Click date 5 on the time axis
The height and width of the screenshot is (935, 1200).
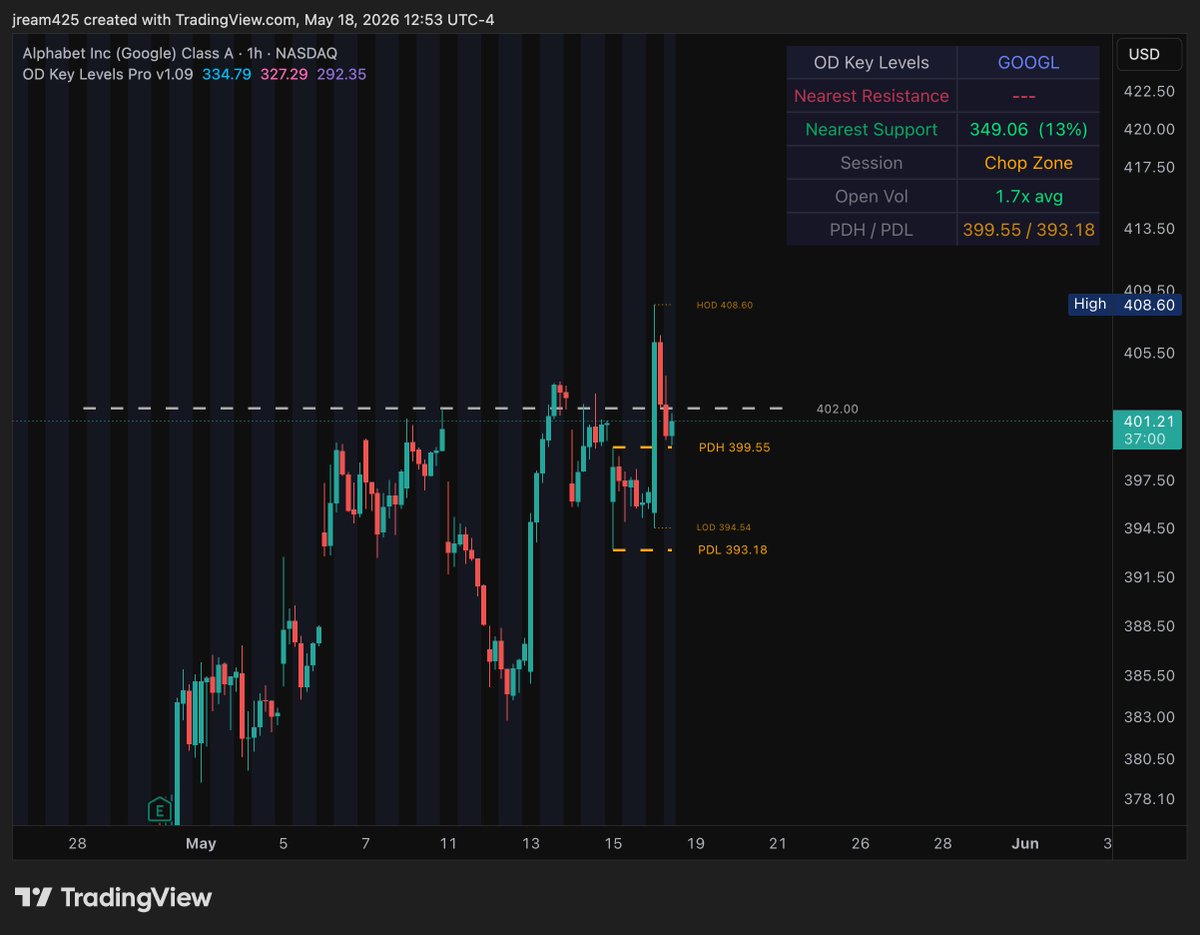283,844
